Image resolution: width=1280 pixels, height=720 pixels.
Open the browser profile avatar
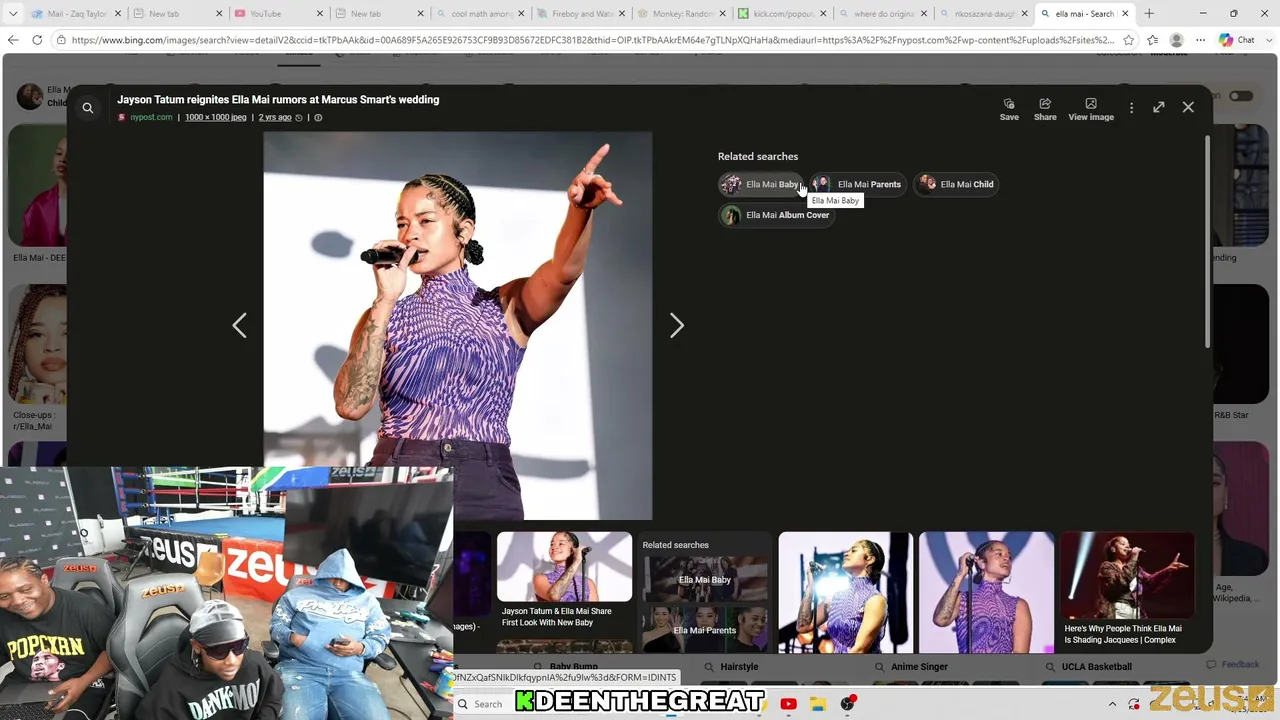click(x=1177, y=40)
